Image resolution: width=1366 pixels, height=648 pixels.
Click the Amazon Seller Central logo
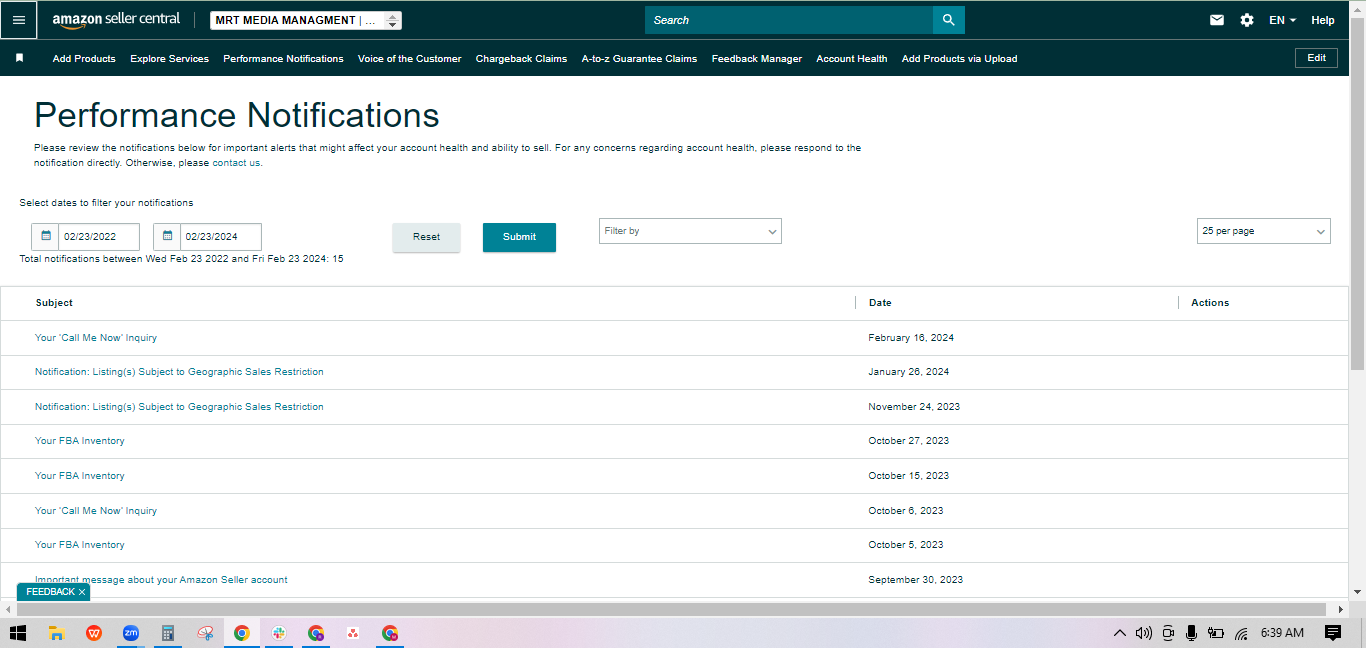tap(116, 20)
